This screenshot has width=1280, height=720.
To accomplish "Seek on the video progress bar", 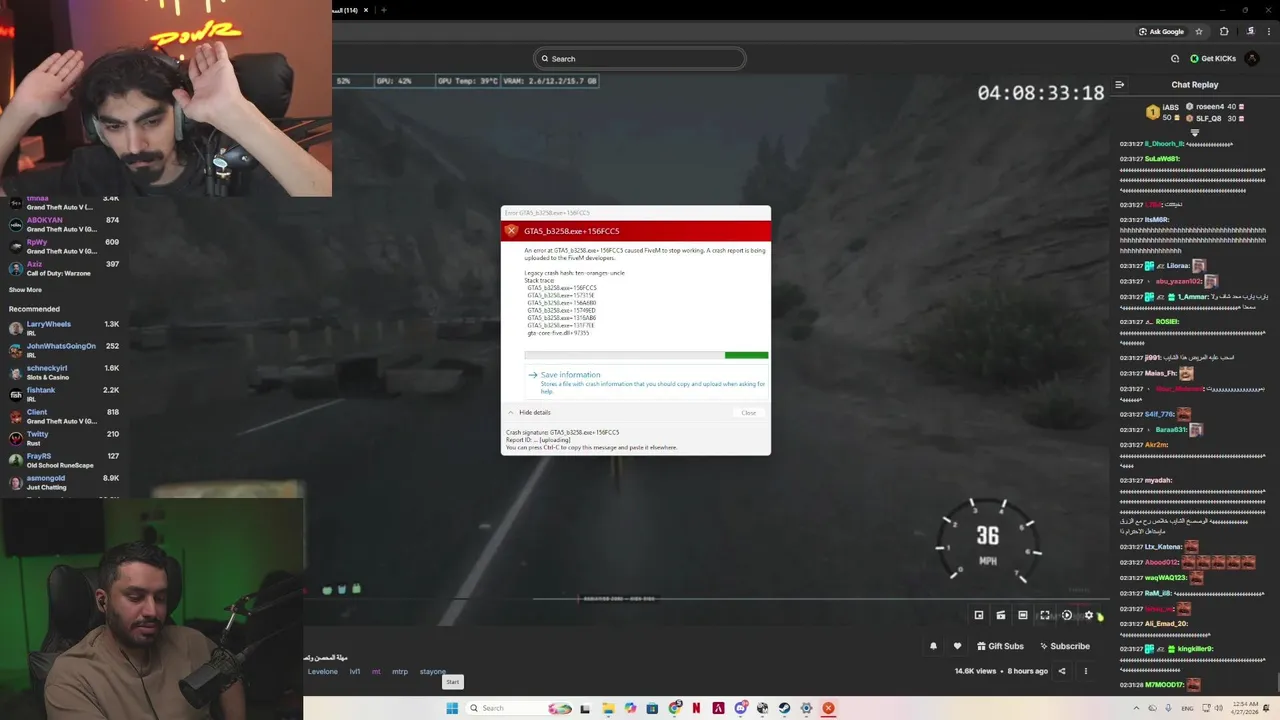I will point(820,599).
